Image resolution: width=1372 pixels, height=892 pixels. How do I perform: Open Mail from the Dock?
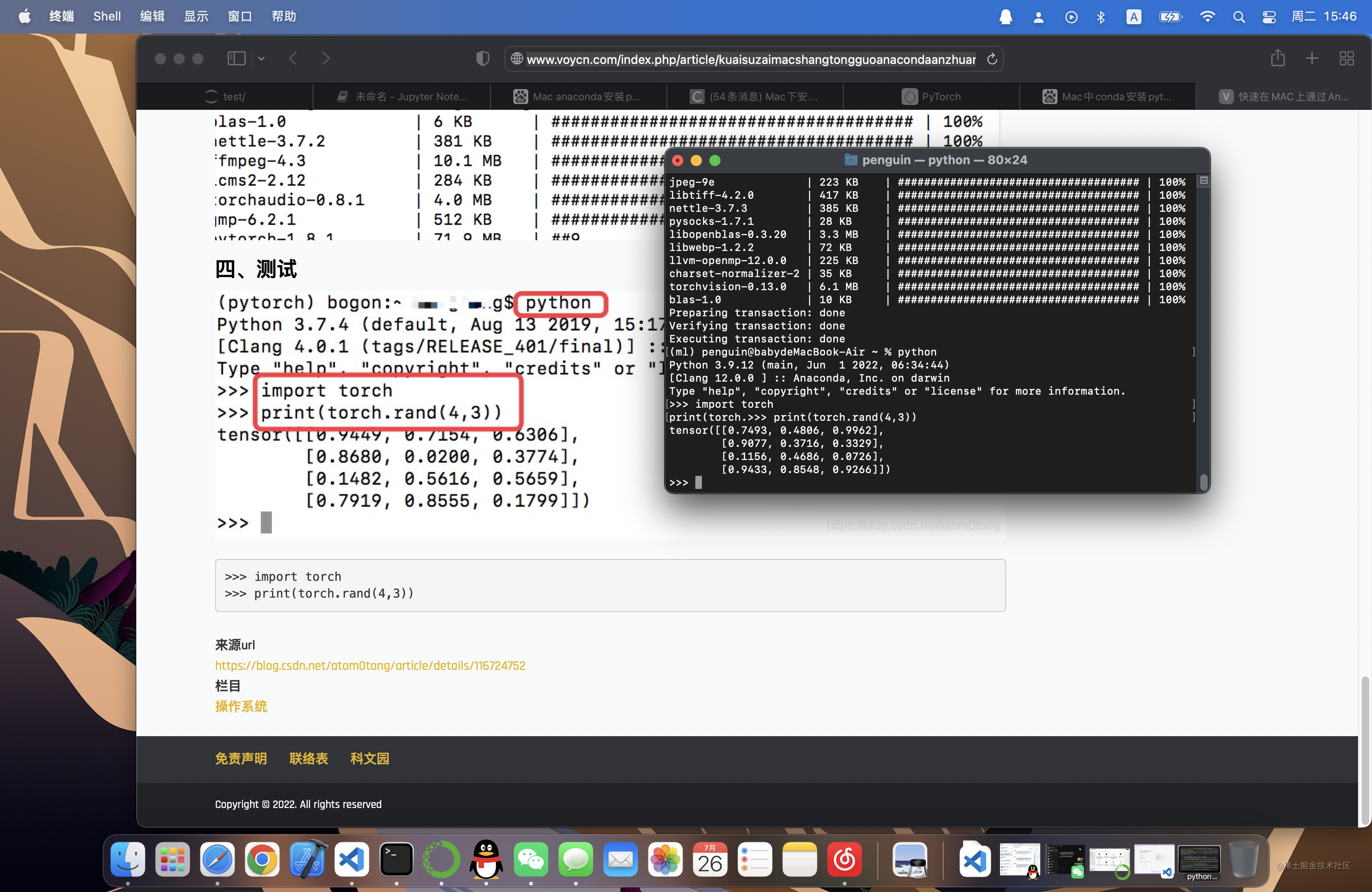621,859
